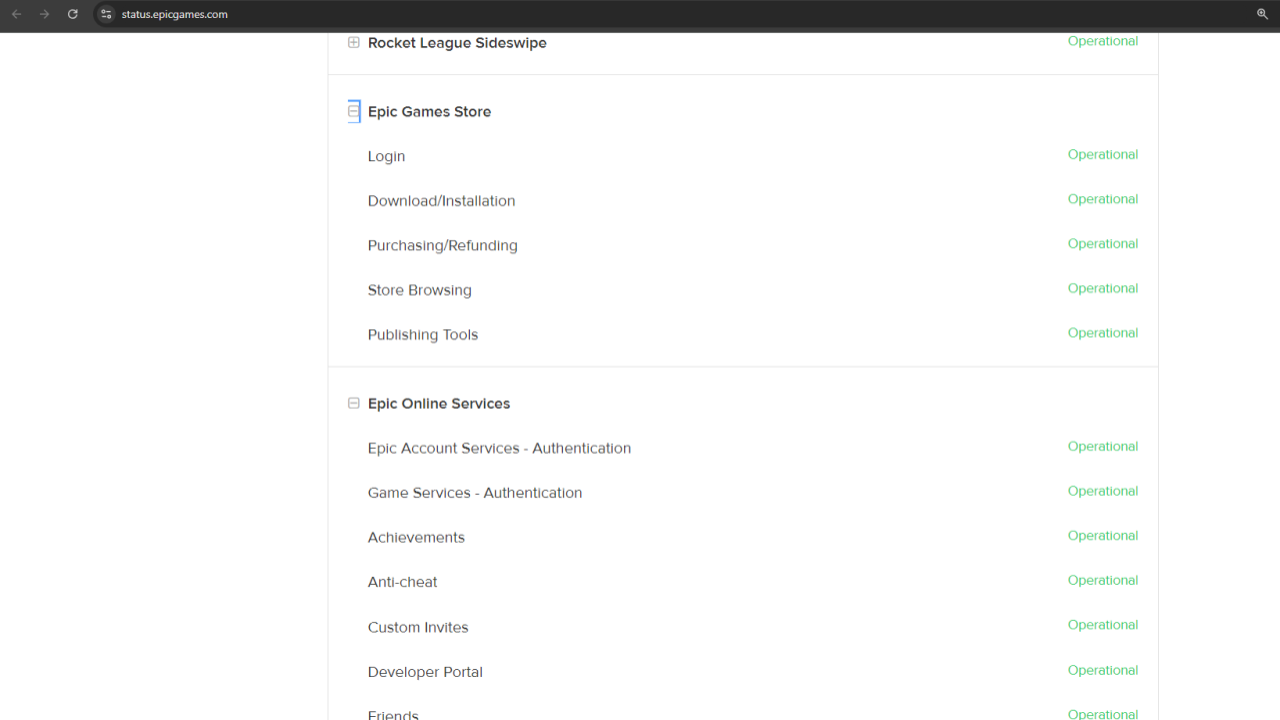
Task: Select the Purchasing/Refunding component
Action: tap(442, 246)
